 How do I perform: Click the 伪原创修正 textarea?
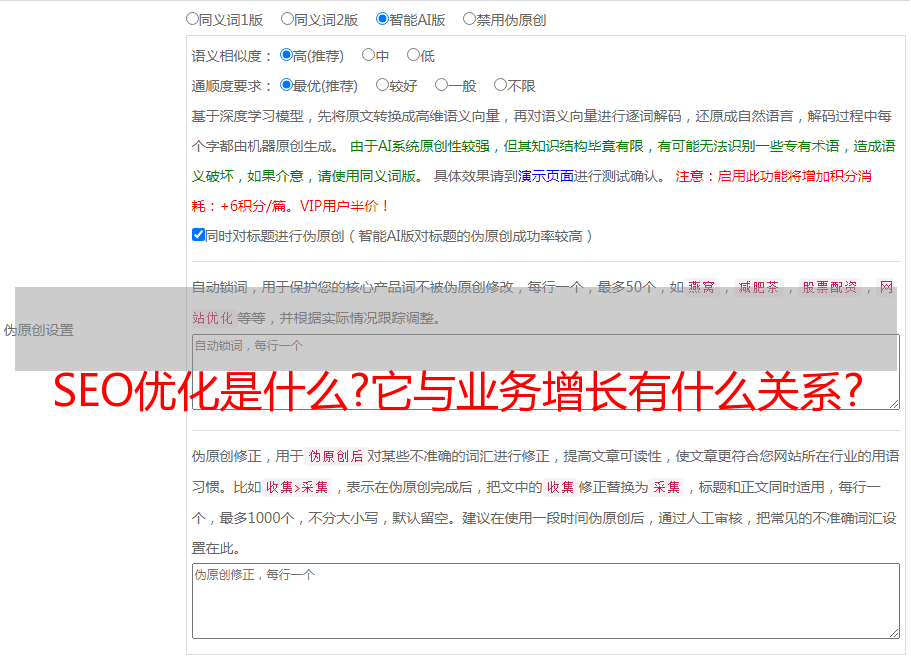(x=546, y=601)
